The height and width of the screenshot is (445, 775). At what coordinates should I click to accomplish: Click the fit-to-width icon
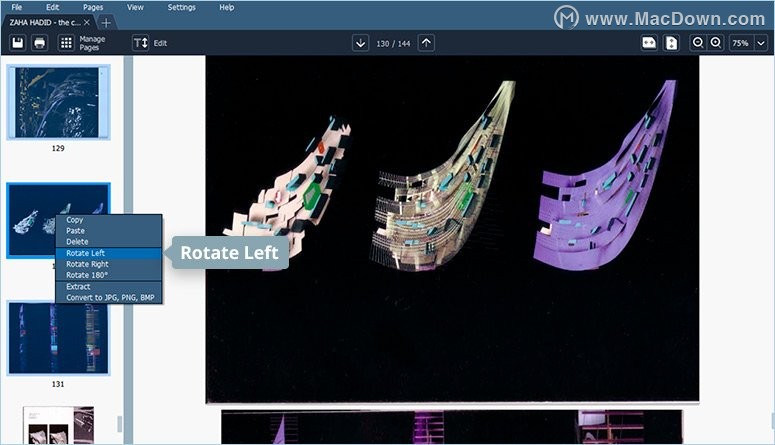pyautogui.click(x=649, y=43)
